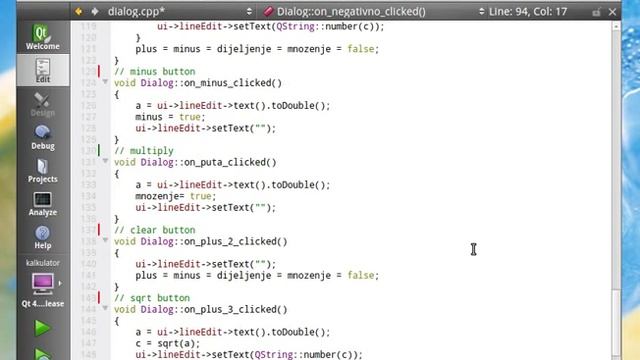
Task: Click 'void Dialog::on_minus_clicked()' line
Action: click(198, 83)
